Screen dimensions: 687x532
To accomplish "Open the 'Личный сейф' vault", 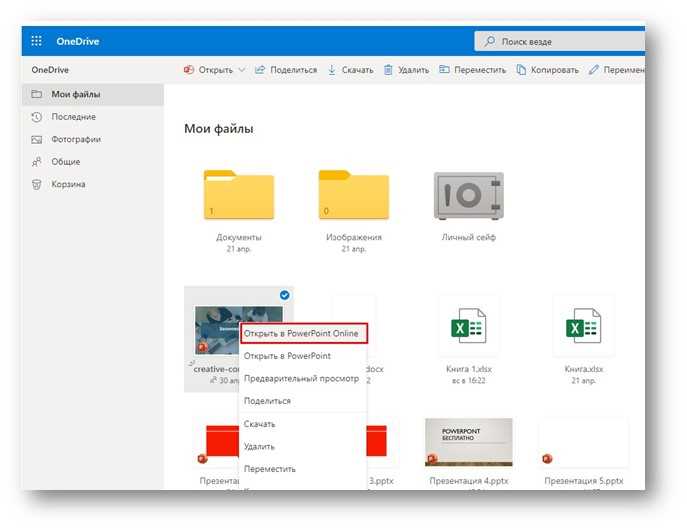I will coord(468,195).
